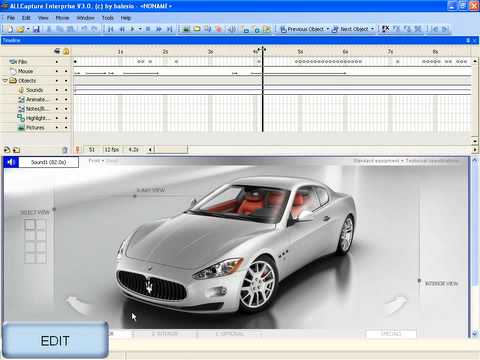
Task: Open the Edit menu
Action: point(26,18)
